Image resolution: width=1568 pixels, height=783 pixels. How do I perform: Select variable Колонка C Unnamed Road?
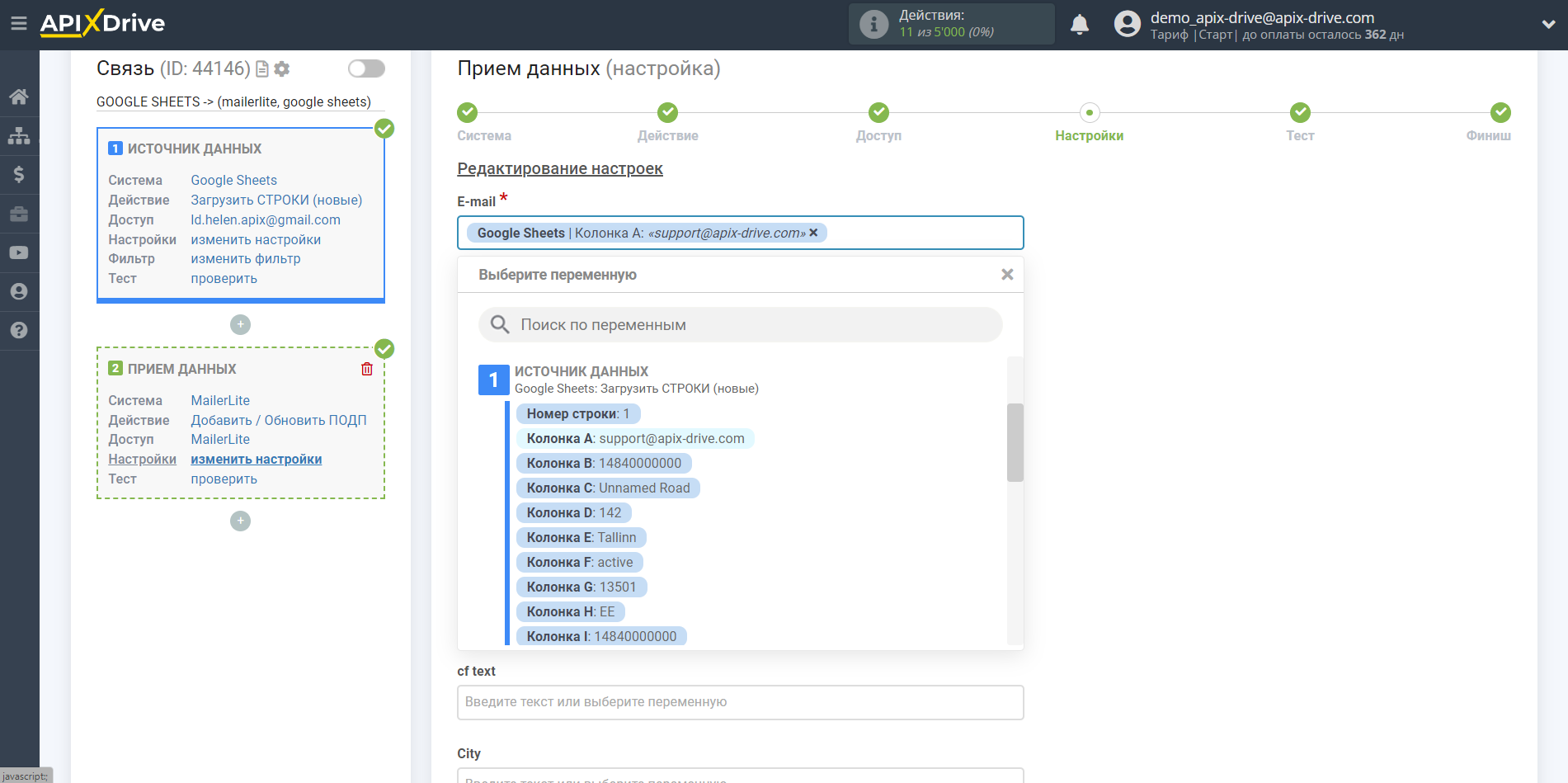[x=608, y=488]
